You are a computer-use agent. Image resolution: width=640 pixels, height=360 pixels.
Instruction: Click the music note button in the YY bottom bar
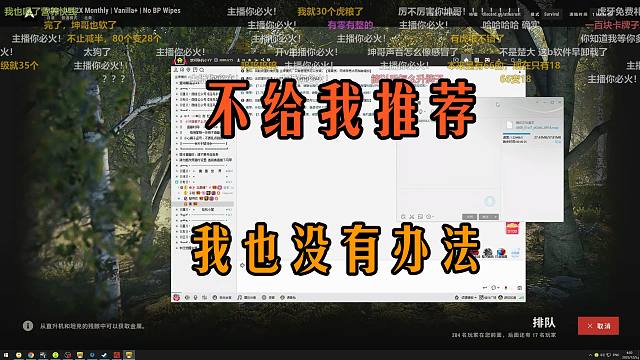(x=247, y=298)
